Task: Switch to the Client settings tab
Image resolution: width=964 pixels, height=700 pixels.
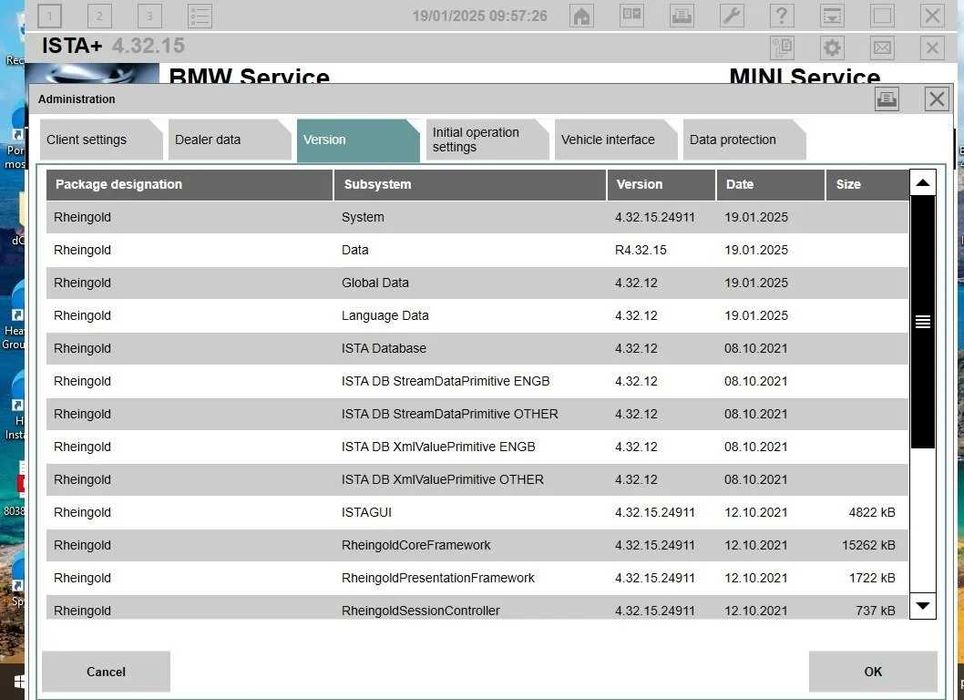Action: pos(101,140)
